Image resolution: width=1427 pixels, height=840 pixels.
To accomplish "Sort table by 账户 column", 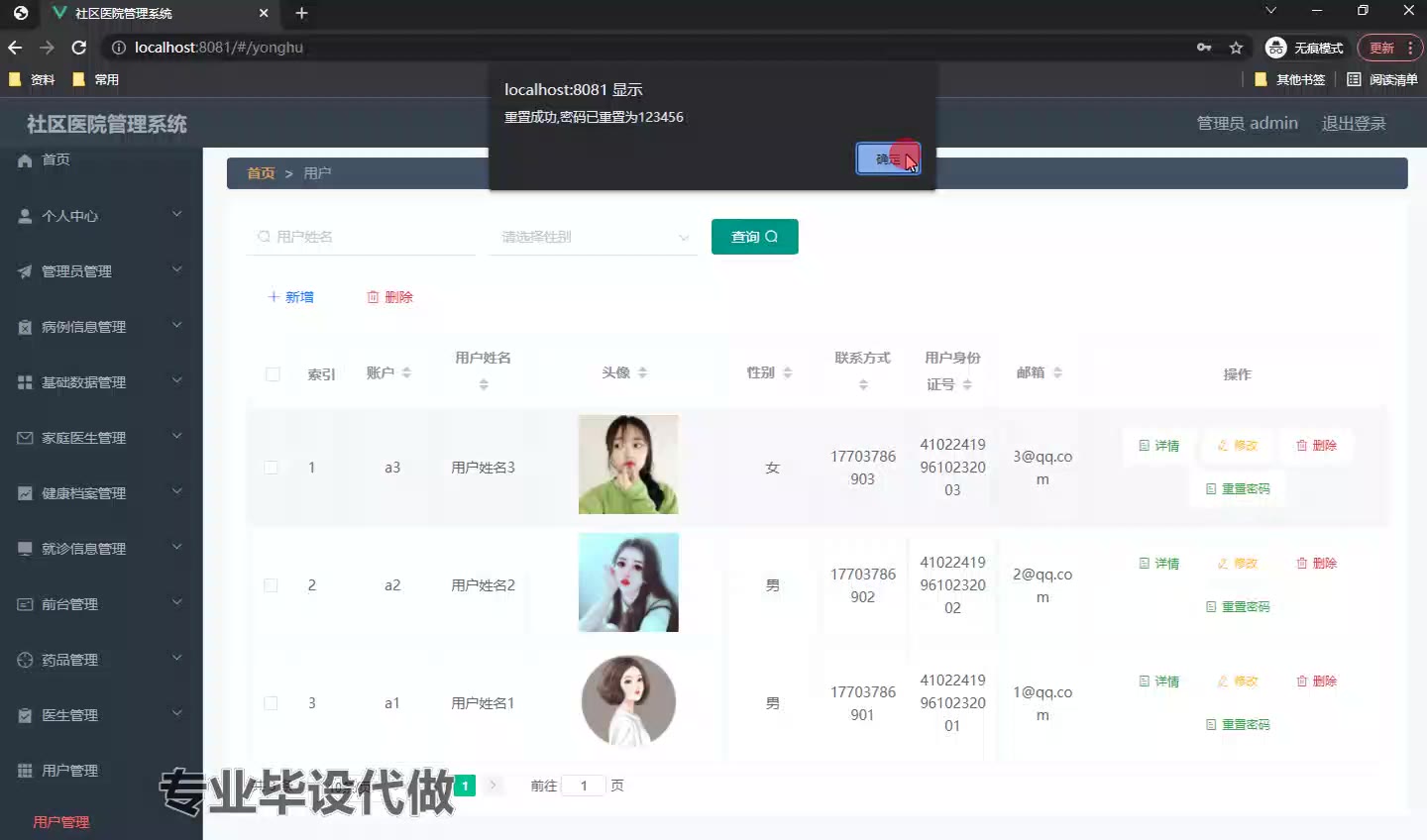I will [406, 373].
